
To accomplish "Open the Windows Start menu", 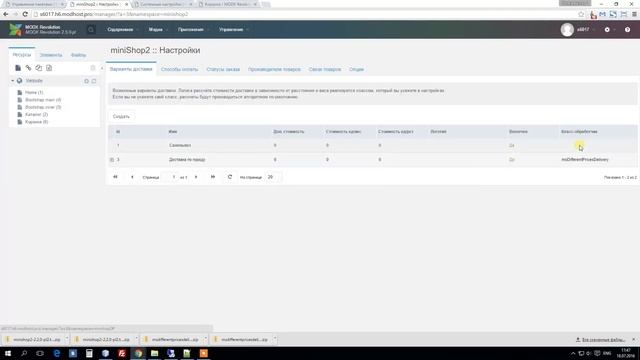I will (8, 353).
